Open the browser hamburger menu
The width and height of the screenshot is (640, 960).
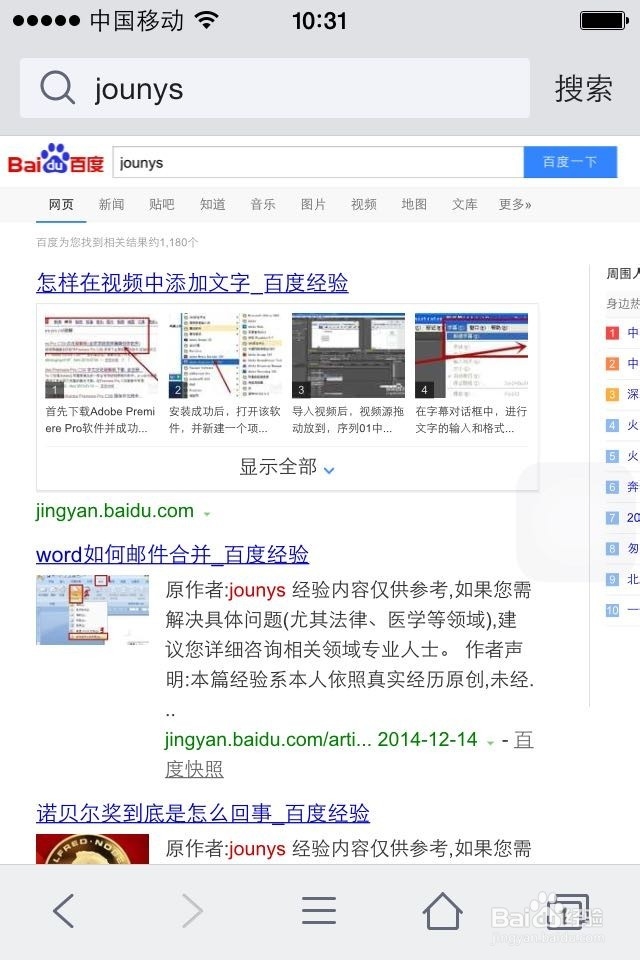pyautogui.click(x=319, y=910)
